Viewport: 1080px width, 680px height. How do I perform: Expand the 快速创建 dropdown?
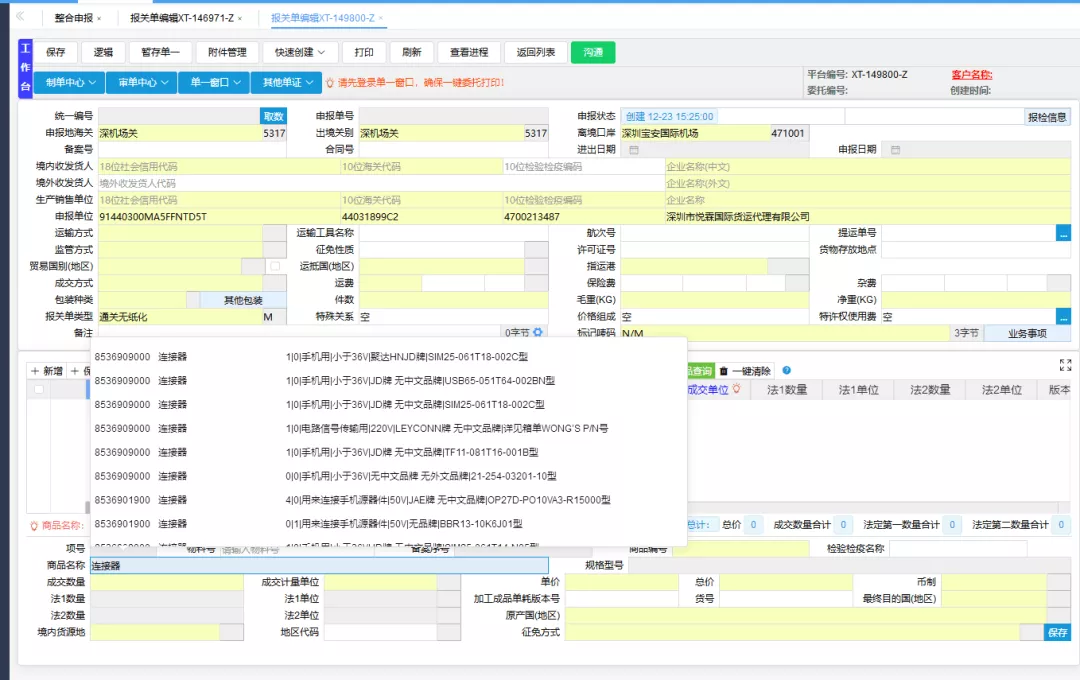click(300, 52)
